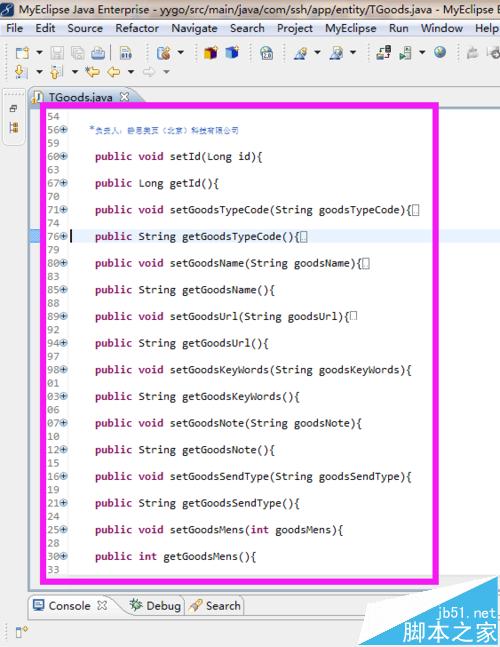
Task: Switch to the bottom Search tab
Action: pos(215,606)
